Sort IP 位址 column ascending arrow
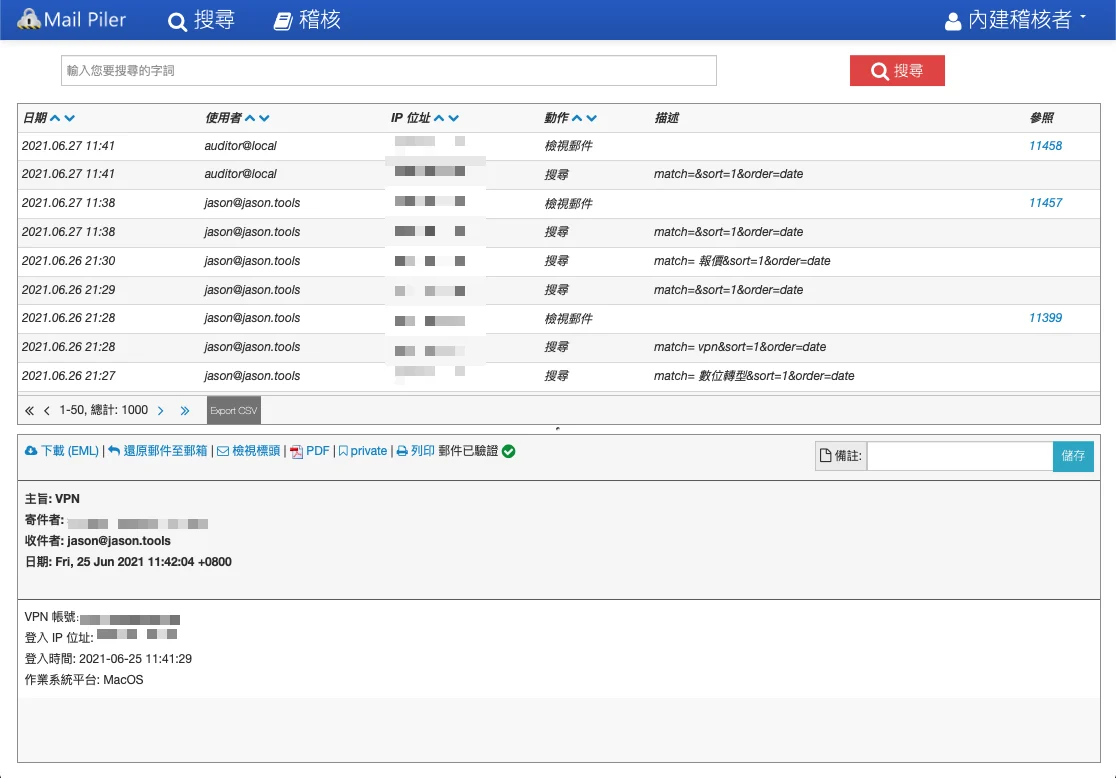The height and width of the screenshot is (778, 1116). click(439, 118)
